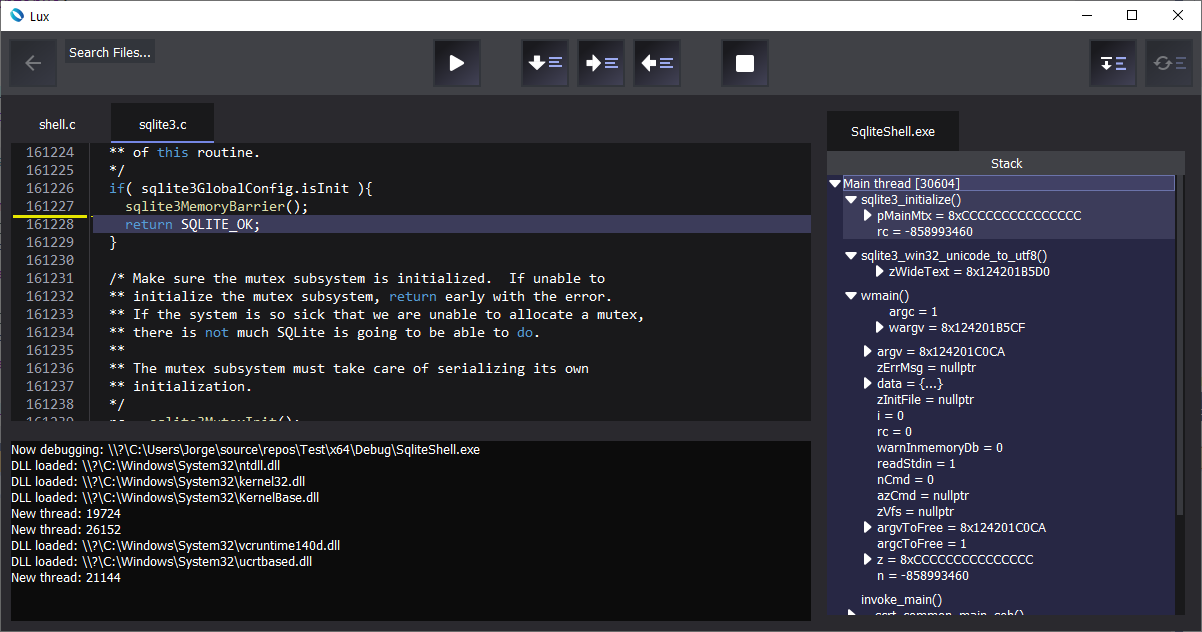The image size is (1202, 632).
Task: Maximize the Lux window
Action: [1132, 15]
